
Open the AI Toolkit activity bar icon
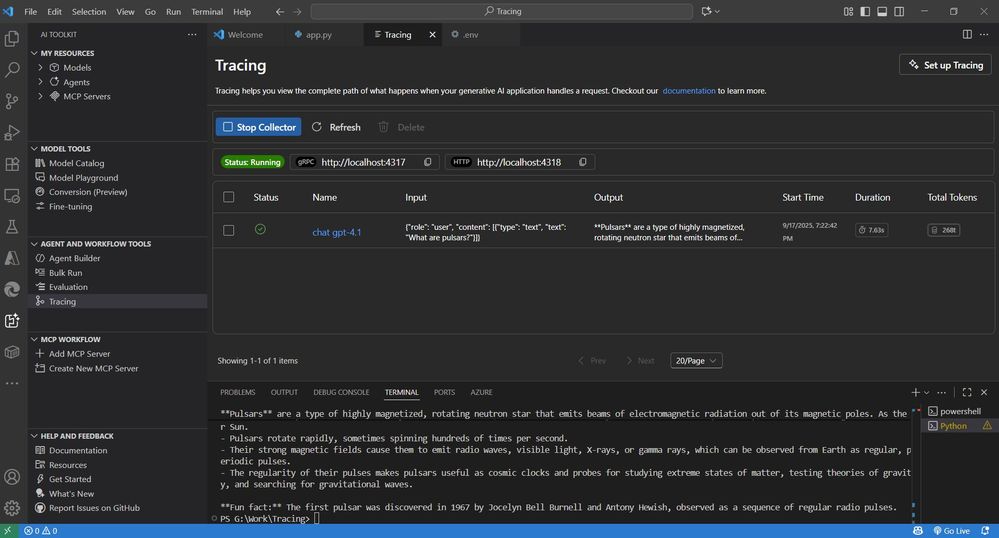(11, 321)
